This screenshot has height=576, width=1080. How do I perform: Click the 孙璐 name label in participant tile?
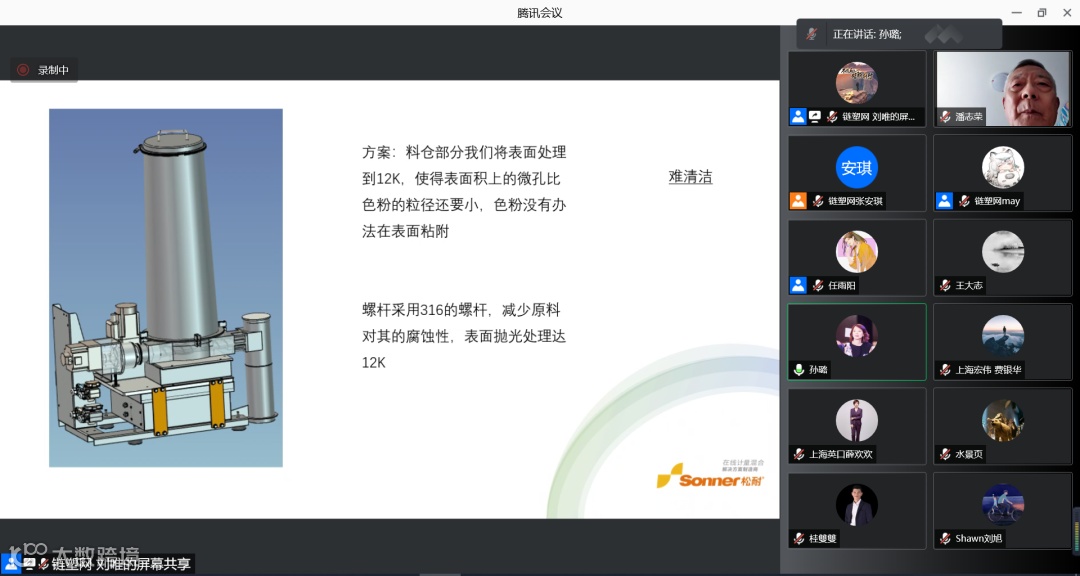pos(818,370)
